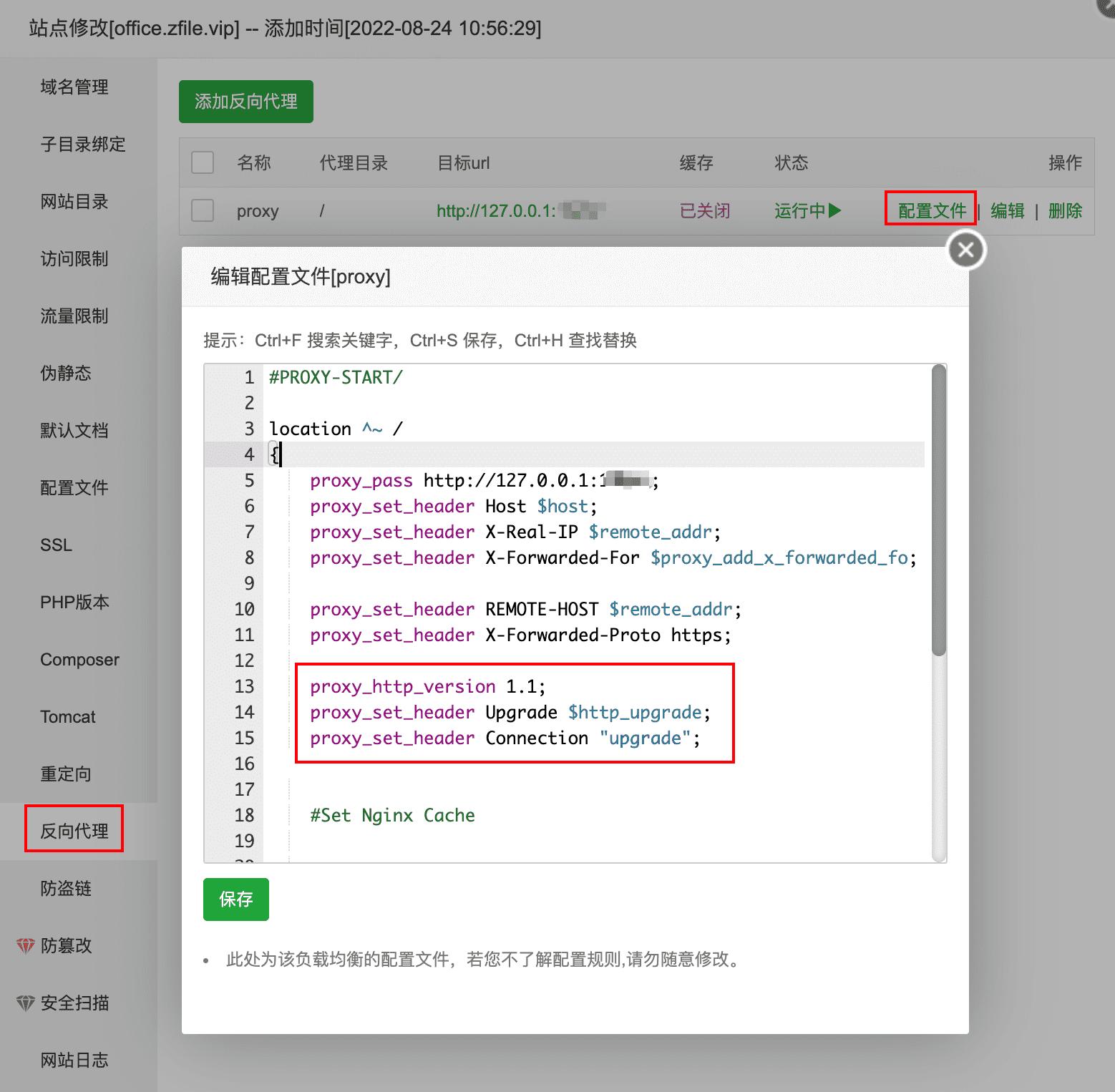Click the 已关闭 cache status
Image resolution: width=1115 pixels, height=1092 pixels.
[x=704, y=210]
